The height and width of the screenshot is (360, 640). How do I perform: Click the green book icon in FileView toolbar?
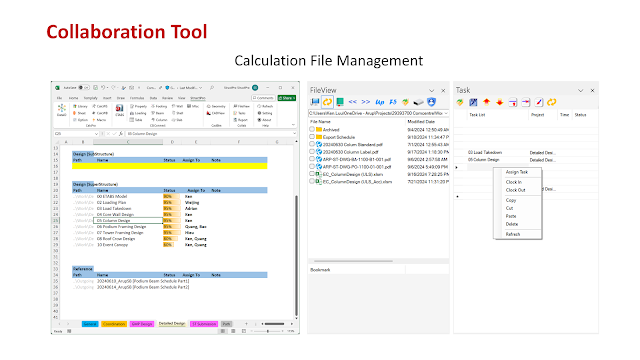[x=340, y=102]
